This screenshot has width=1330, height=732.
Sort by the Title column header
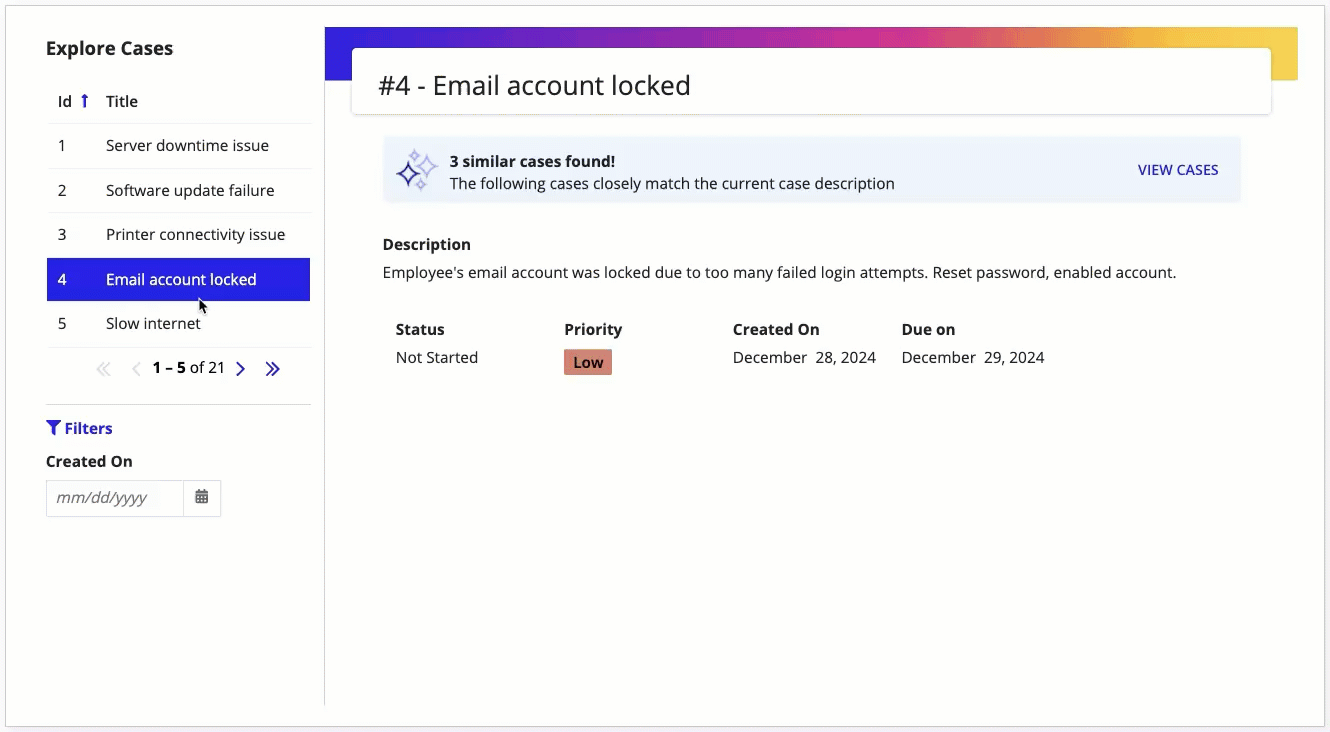(x=122, y=101)
